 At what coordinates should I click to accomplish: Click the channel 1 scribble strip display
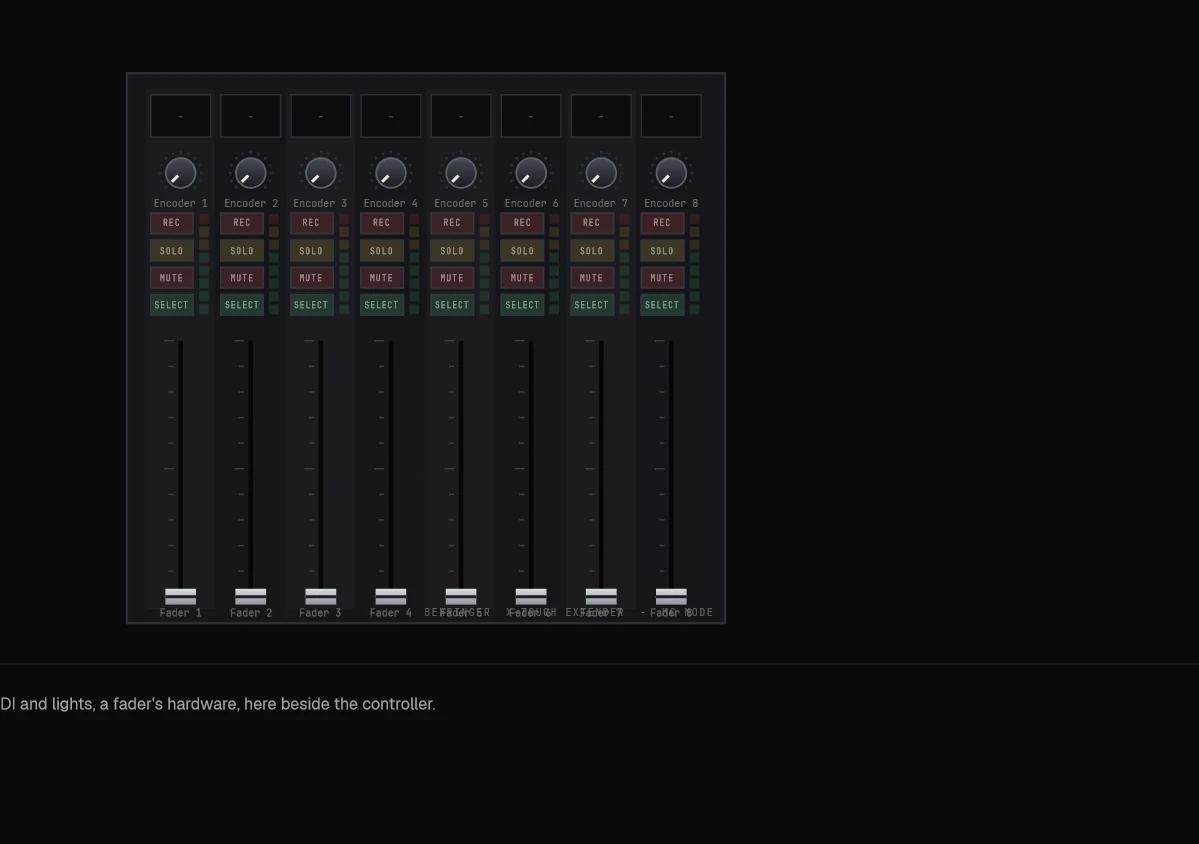[180, 116]
